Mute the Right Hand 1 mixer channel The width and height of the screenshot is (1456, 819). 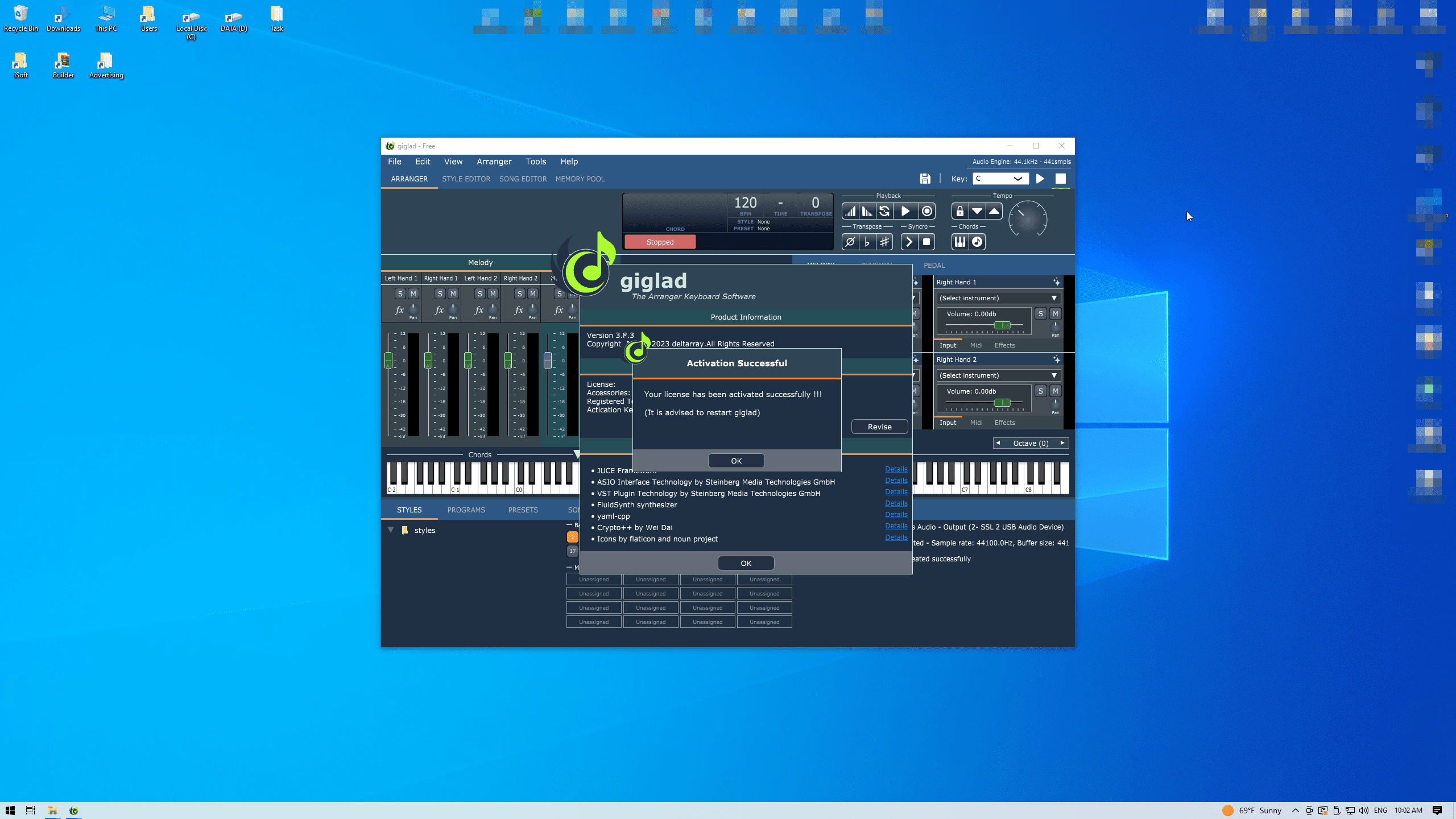pos(453,294)
